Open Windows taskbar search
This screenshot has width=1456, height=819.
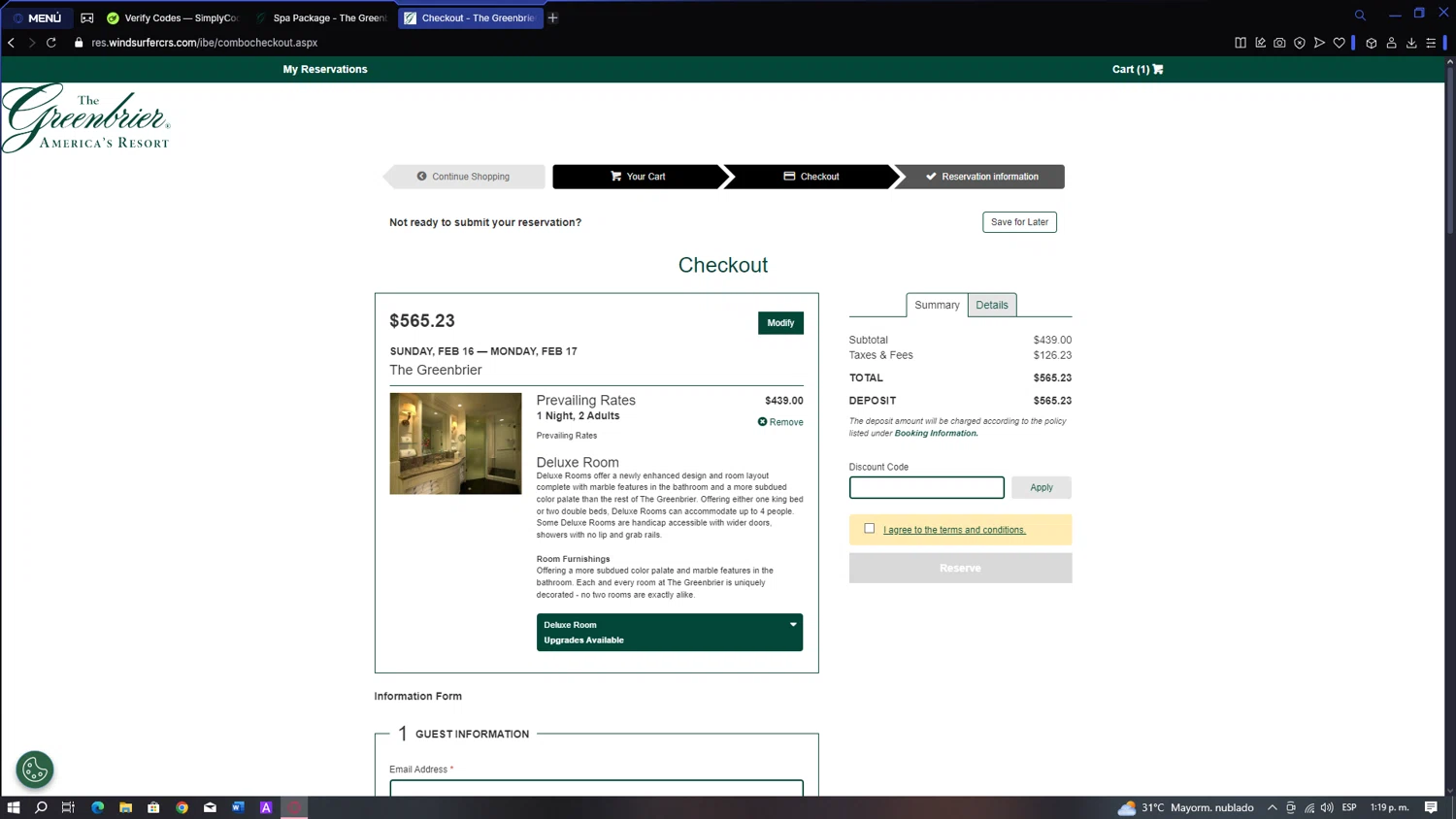41,807
